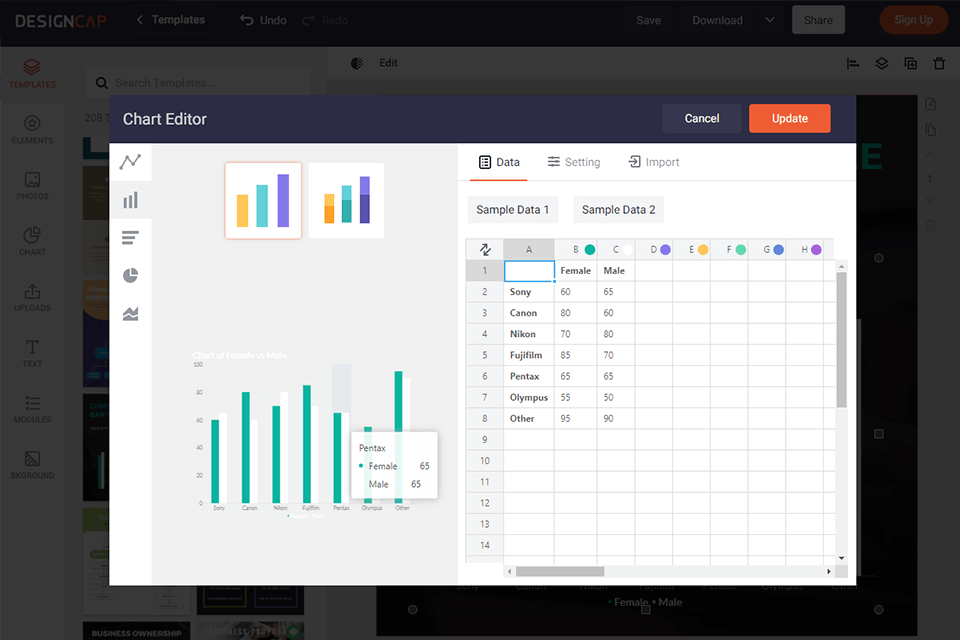Open the Setting tab
960x640 pixels.
574,162
